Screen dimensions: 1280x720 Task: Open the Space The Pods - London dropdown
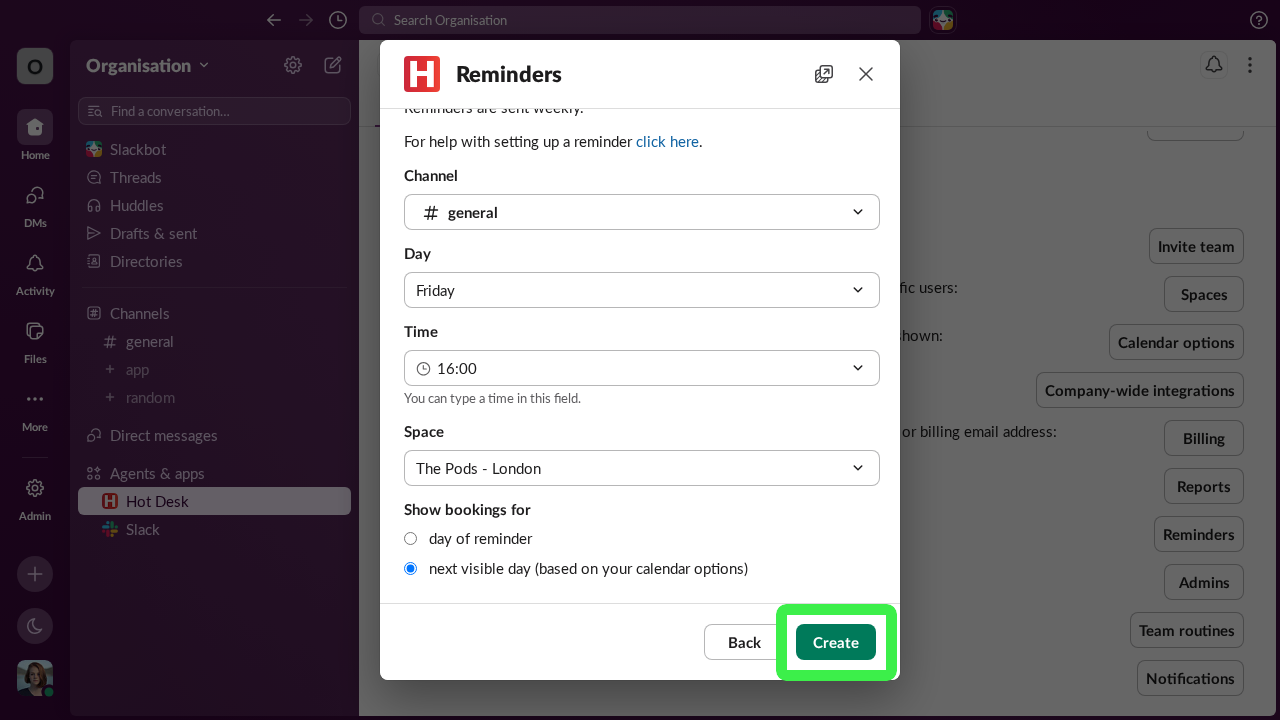[642, 468]
